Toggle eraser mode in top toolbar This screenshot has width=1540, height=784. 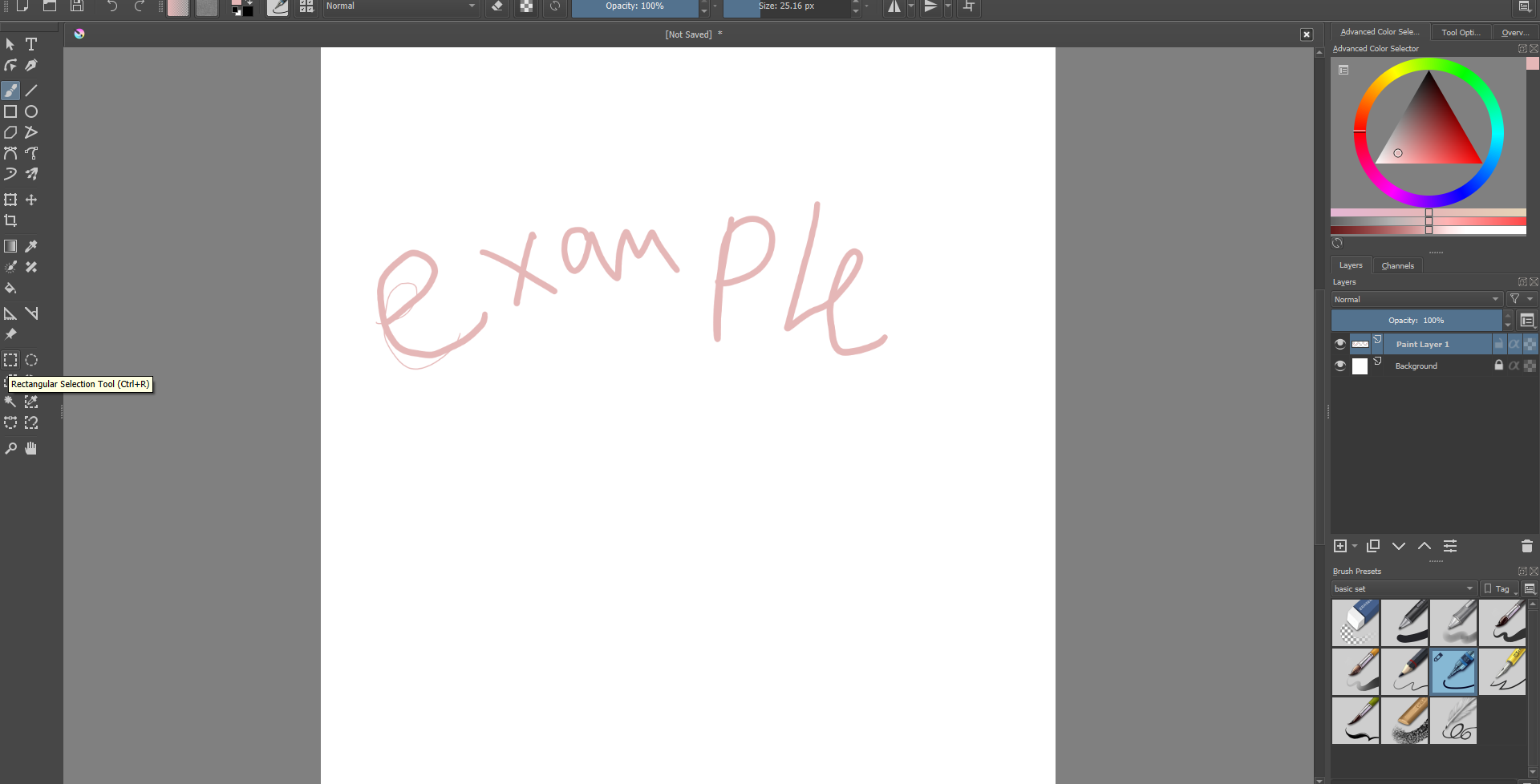pos(497,6)
